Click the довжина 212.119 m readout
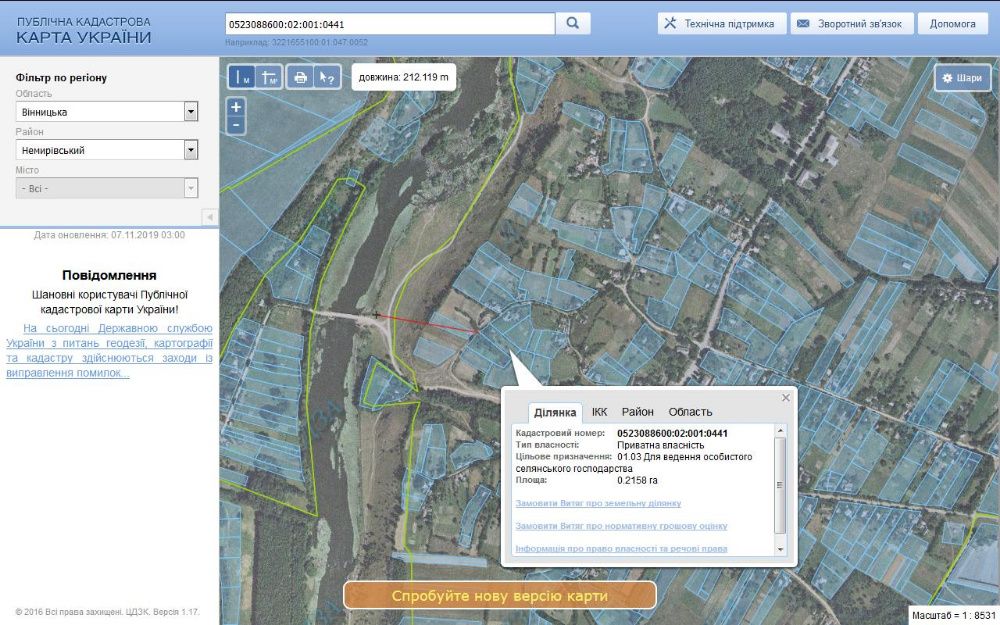 click(403, 77)
